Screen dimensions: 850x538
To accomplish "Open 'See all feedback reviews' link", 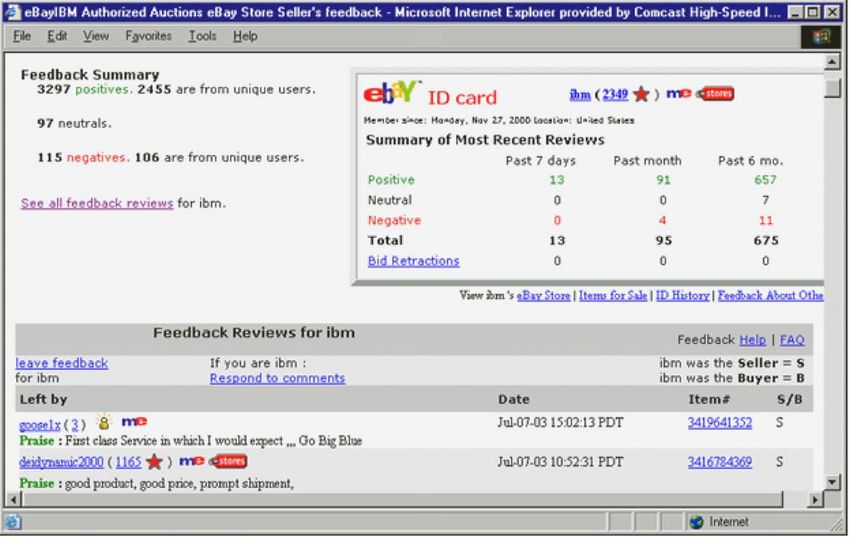I will pyautogui.click(x=97, y=203).
